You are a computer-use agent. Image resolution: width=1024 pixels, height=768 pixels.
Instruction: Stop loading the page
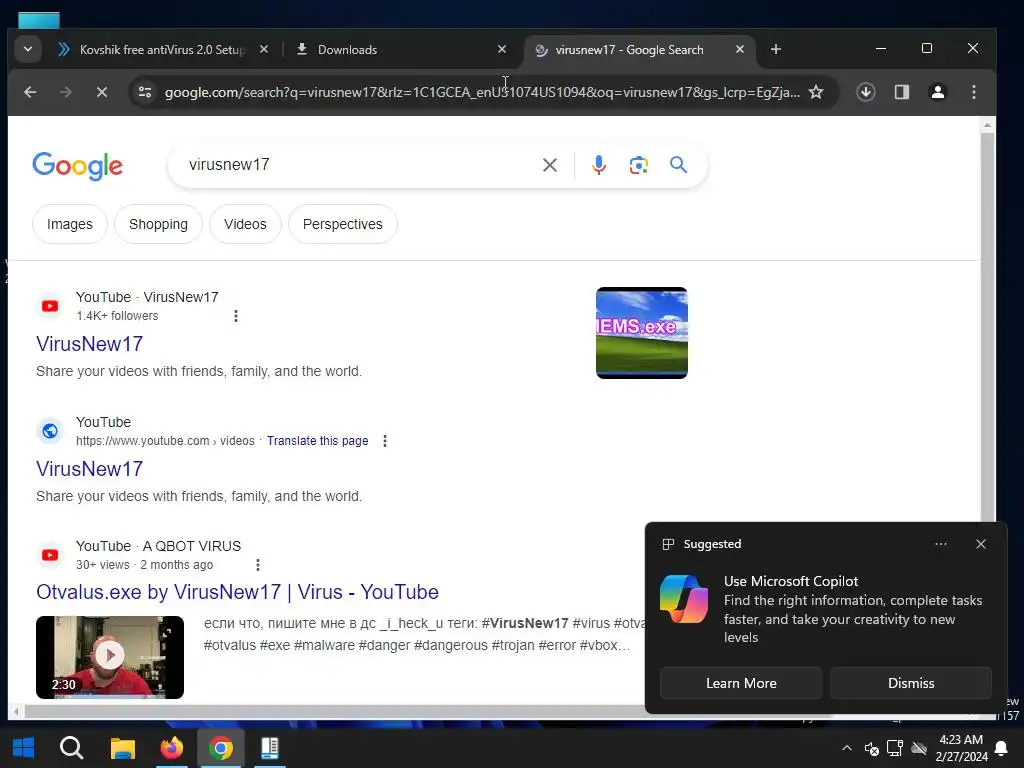pyautogui.click(x=102, y=92)
